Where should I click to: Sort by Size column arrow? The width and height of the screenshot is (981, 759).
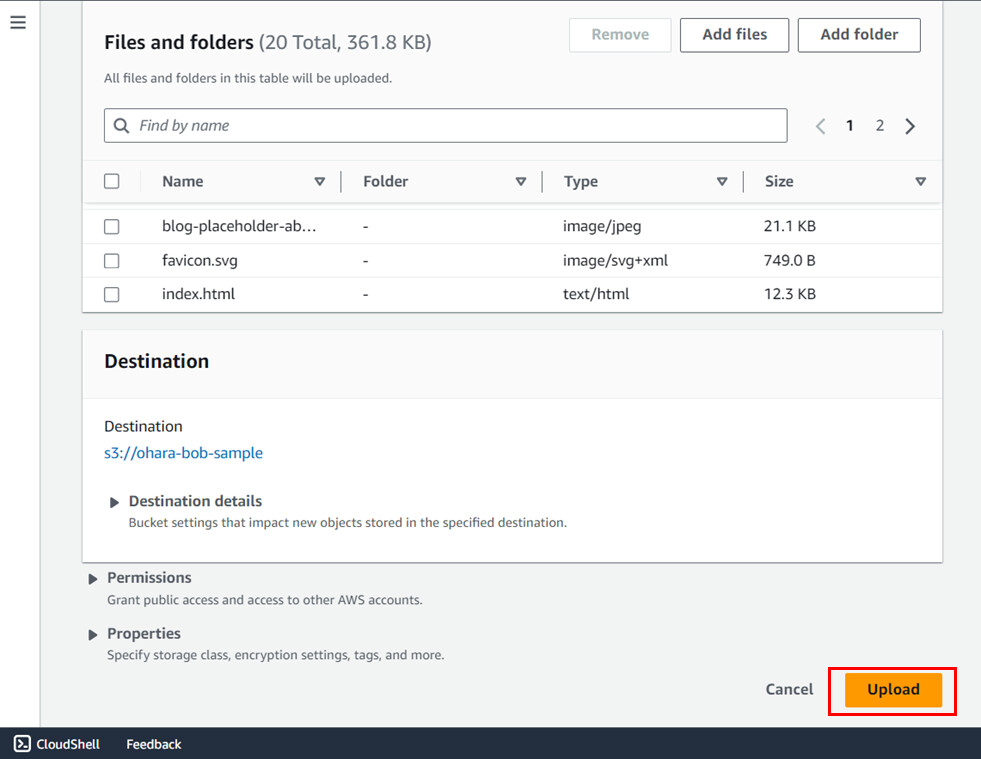pos(920,182)
